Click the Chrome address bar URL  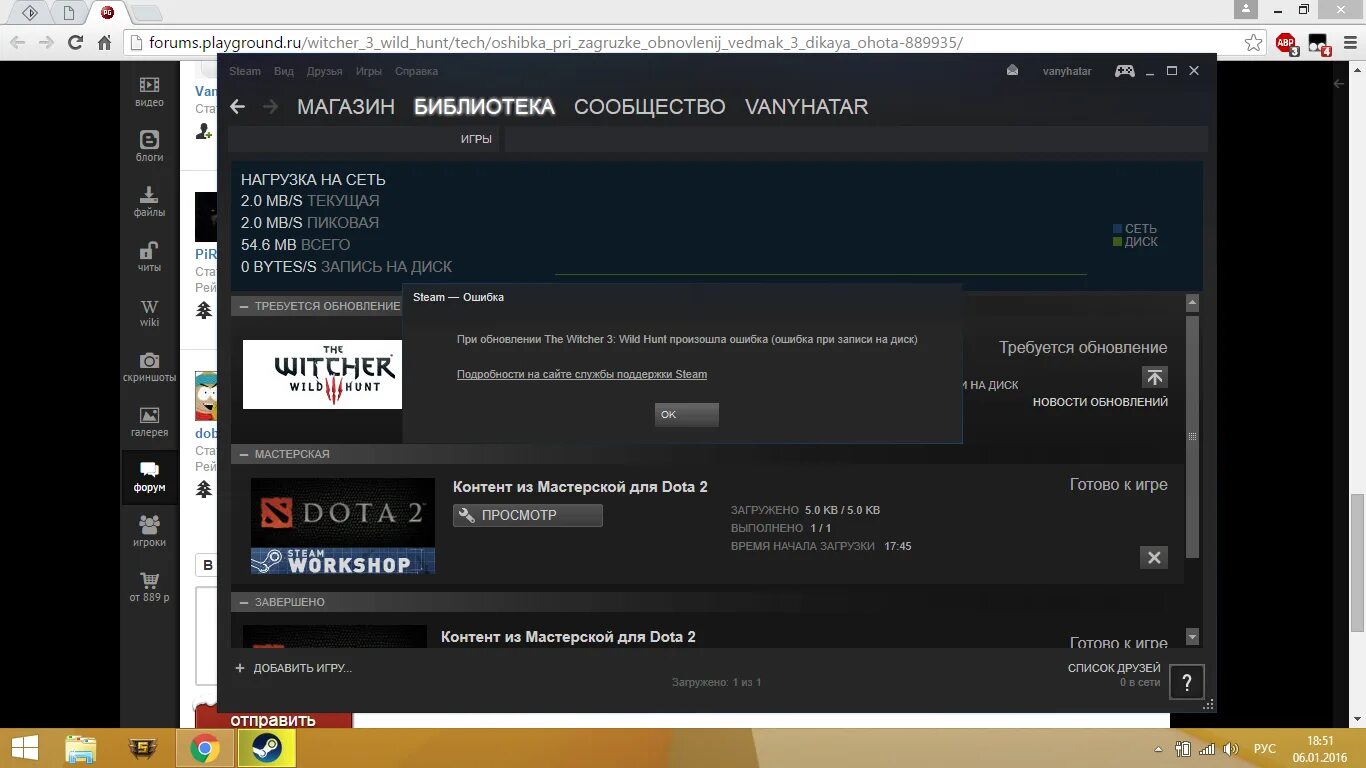(555, 42)
